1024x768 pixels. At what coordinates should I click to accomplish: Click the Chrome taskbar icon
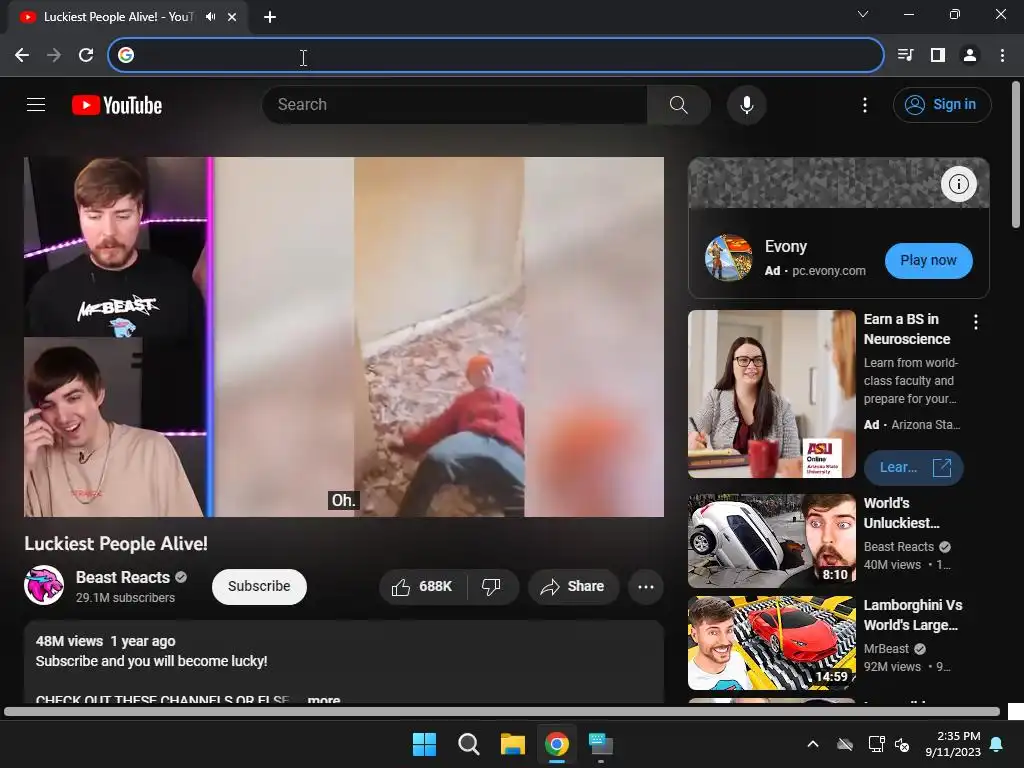556,744
